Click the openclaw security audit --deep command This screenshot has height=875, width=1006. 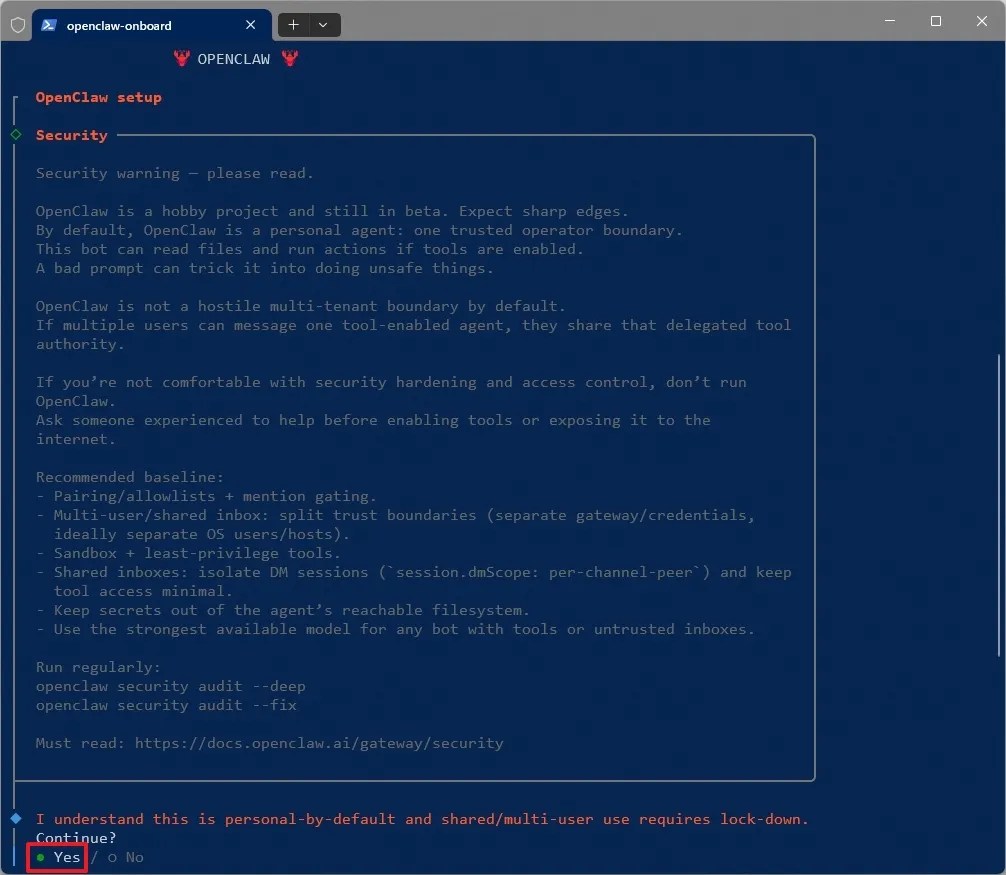[x=170, y=686]
